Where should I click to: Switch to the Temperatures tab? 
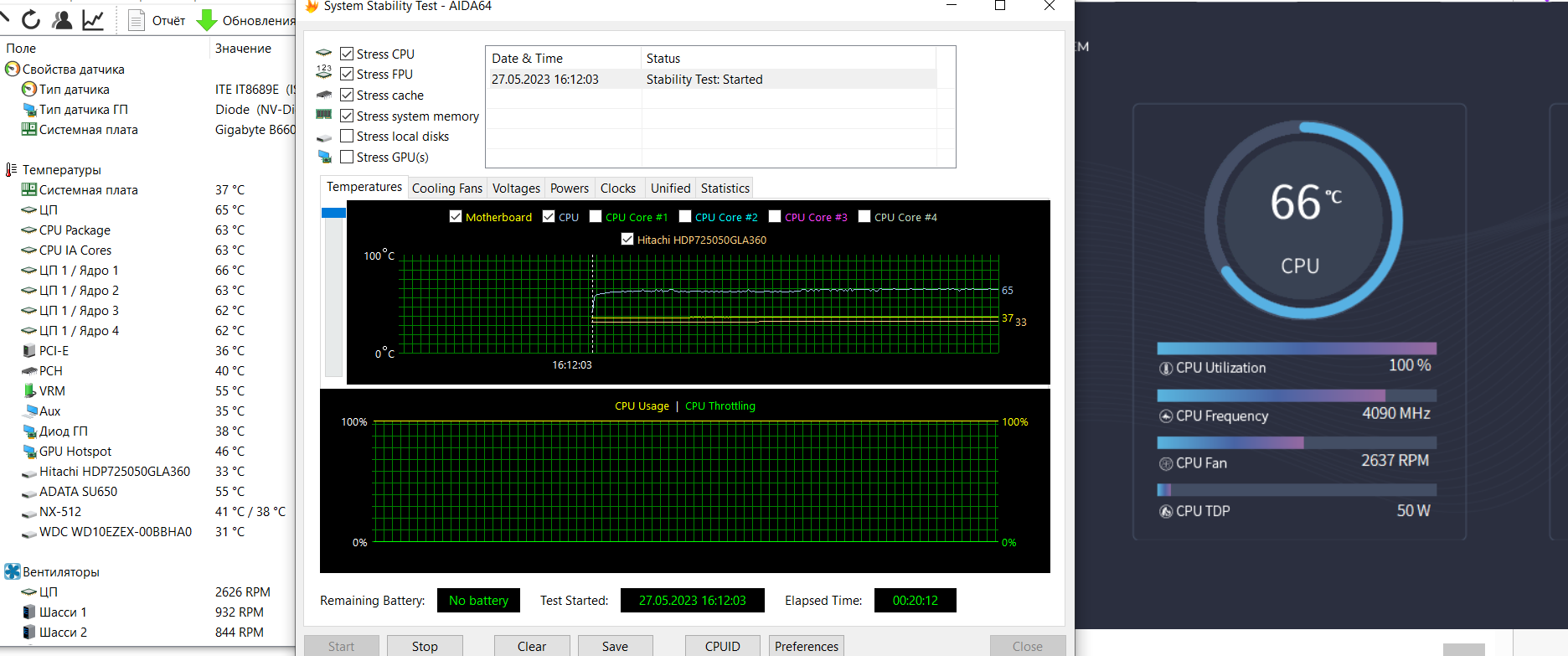point(364,187)
